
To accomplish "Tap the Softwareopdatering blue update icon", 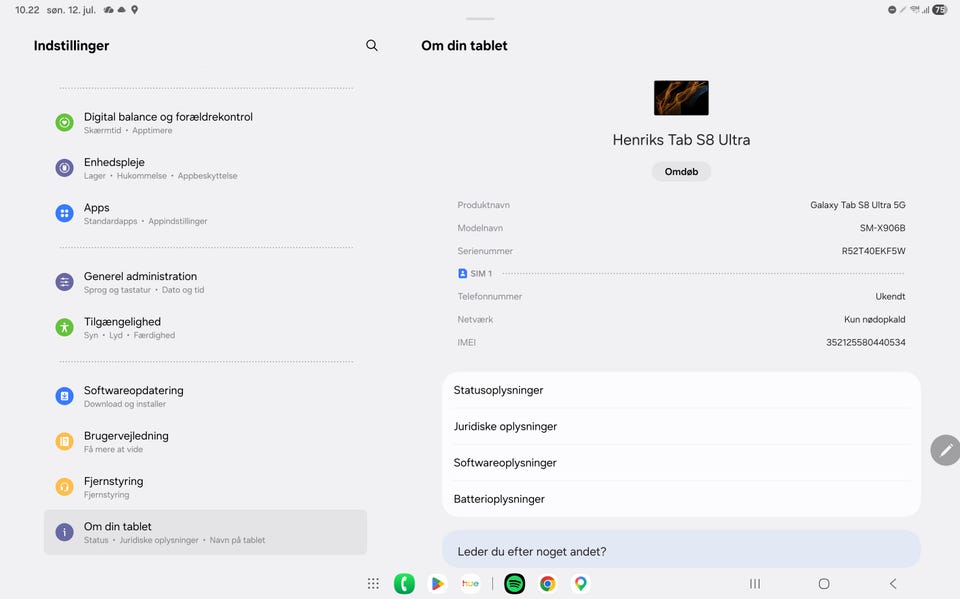I will (64, 396).
